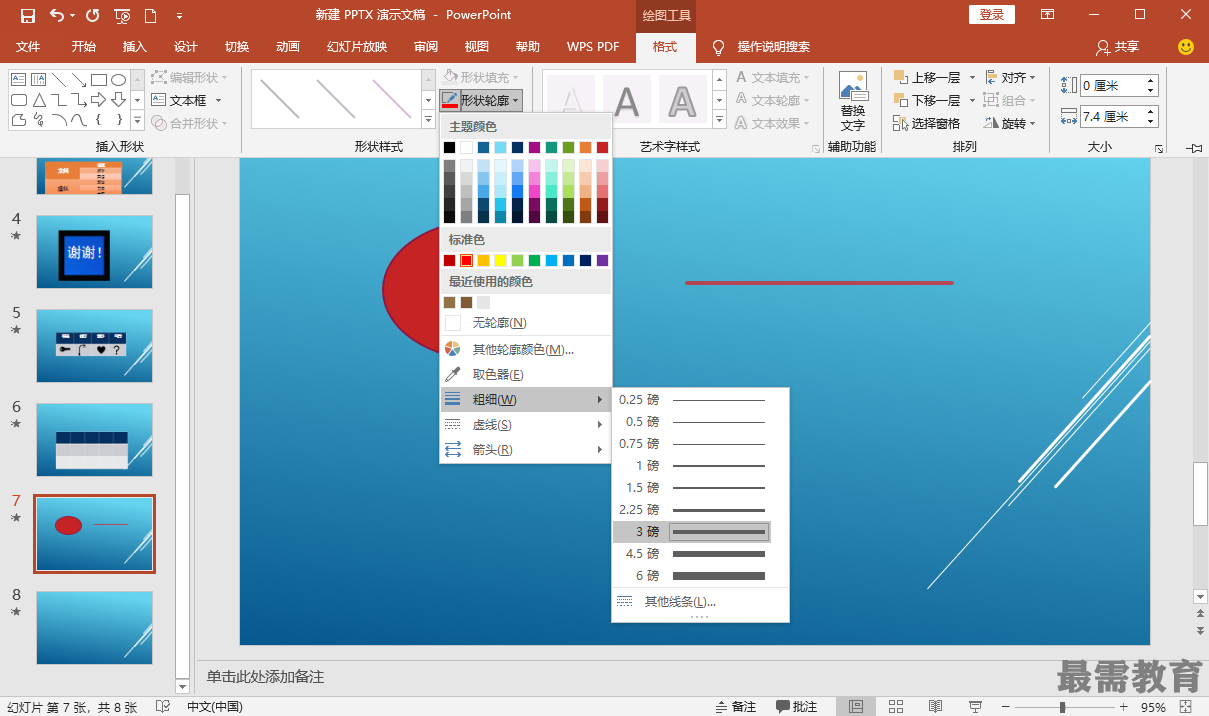Click the 共享 share button
1209x716 pixels.
[1117, 47]
